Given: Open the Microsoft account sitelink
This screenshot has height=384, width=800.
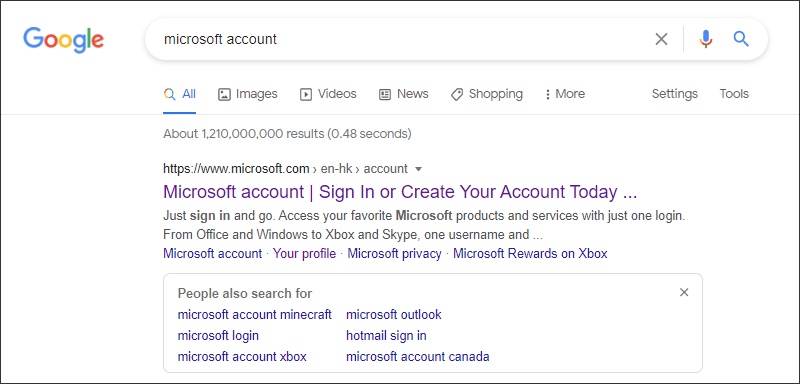Looking at the screenshot, I should [x=212, y=253].
